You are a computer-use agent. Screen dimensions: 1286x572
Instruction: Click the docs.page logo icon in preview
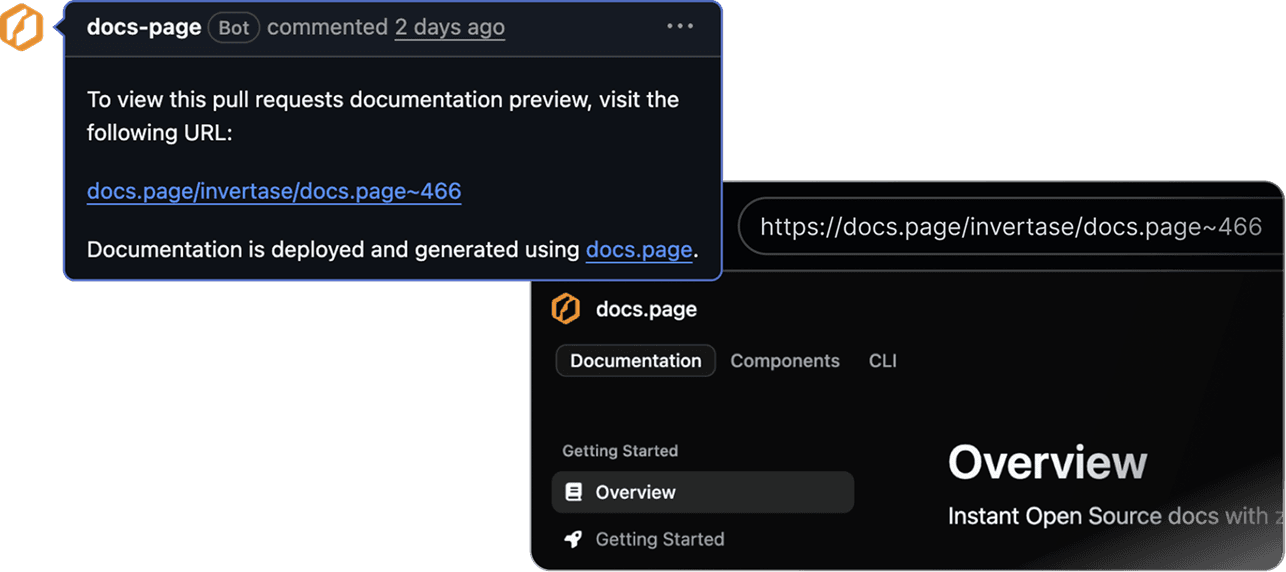coord(566,309)
